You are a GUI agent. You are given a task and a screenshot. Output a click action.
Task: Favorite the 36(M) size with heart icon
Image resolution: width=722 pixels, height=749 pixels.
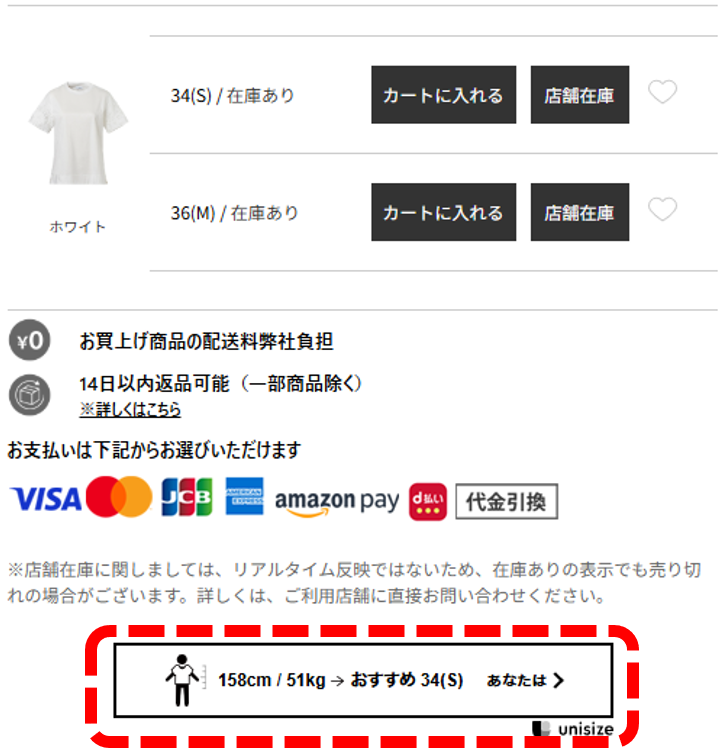coord(662,209)
